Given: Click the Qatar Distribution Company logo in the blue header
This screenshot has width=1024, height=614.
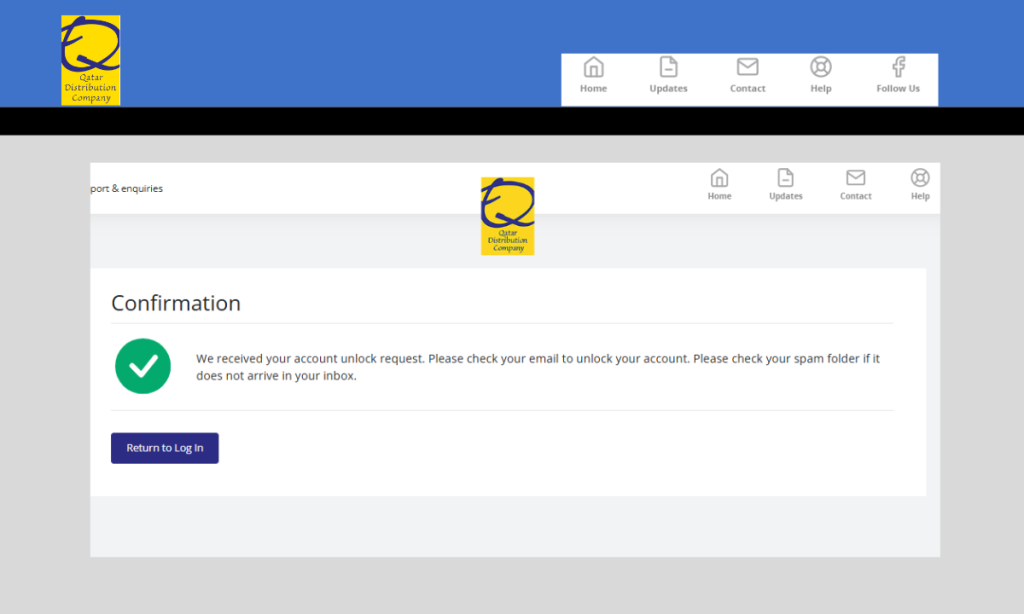Looking at the screenshot, I should click(90, 60).
